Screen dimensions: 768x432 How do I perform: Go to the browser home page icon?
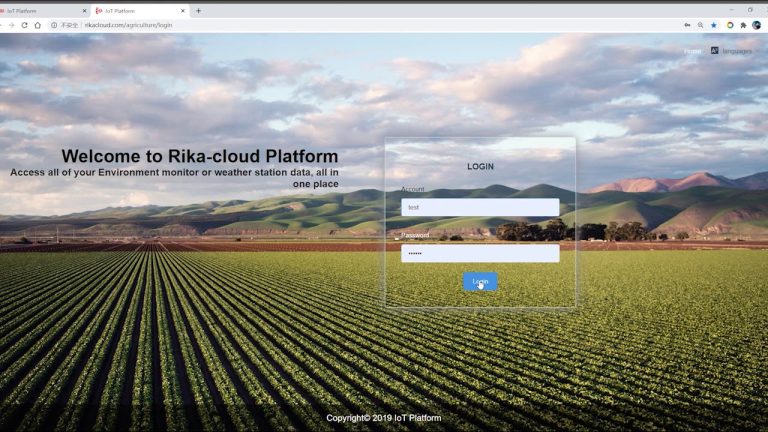pyautogui.click(x=38, y=25)
